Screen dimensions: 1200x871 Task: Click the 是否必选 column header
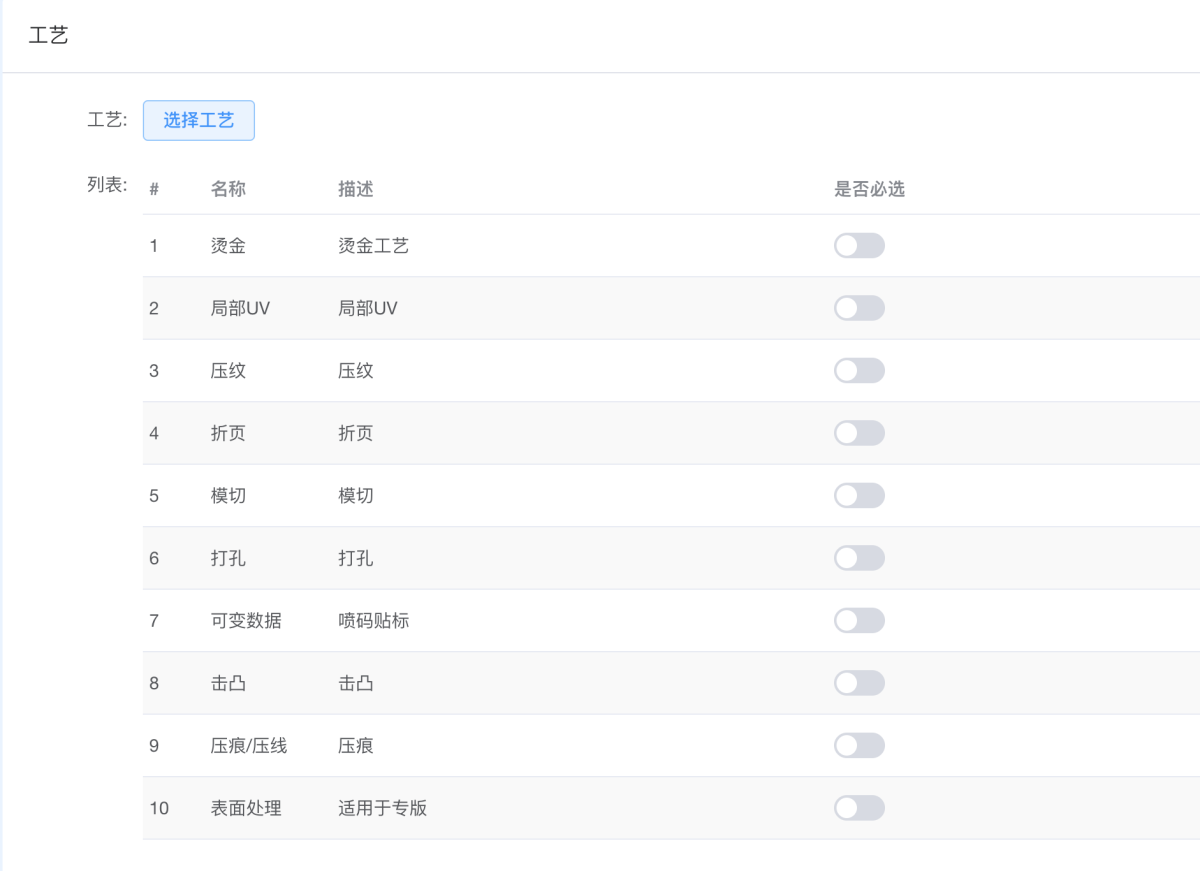click(869, 189)
